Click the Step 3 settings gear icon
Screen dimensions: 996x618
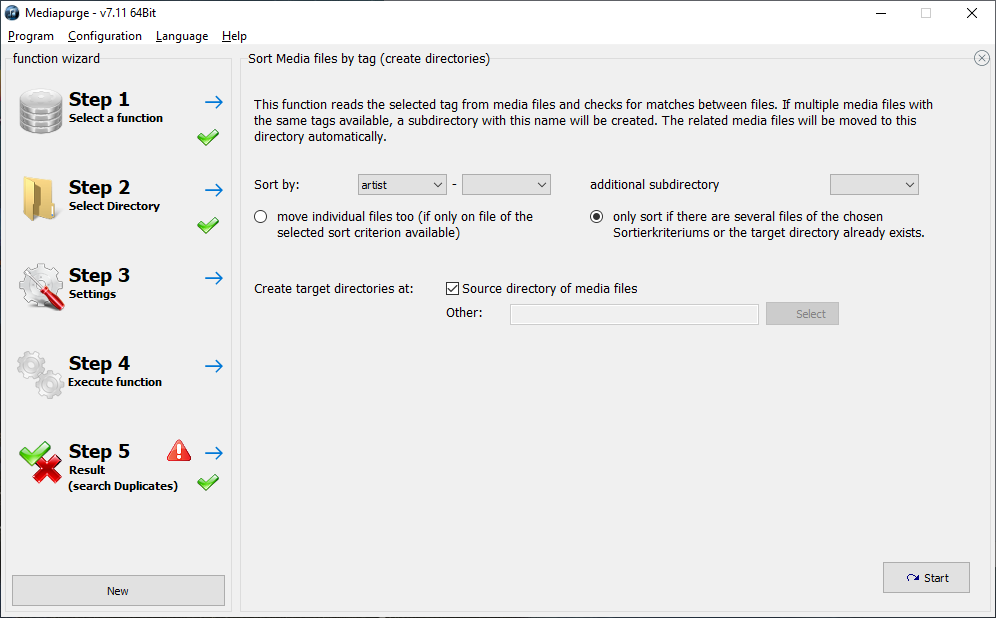41,286
